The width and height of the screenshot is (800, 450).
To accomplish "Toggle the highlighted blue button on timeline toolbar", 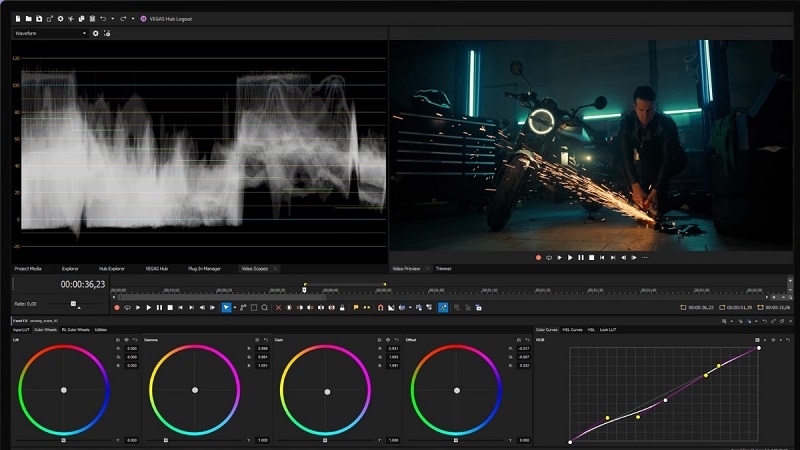I will pyautogui.click(x=443, y=307).
